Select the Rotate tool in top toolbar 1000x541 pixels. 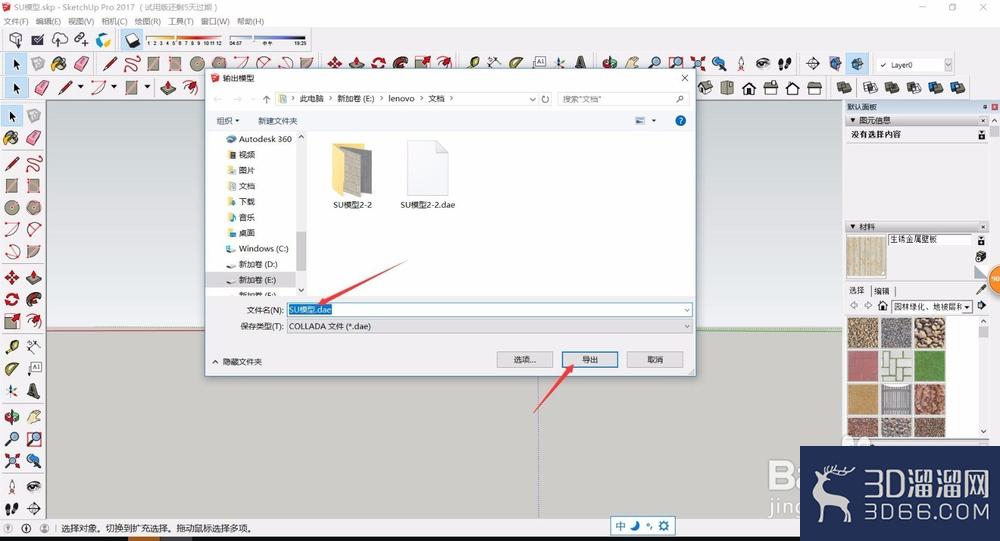(x=379, y=63)
